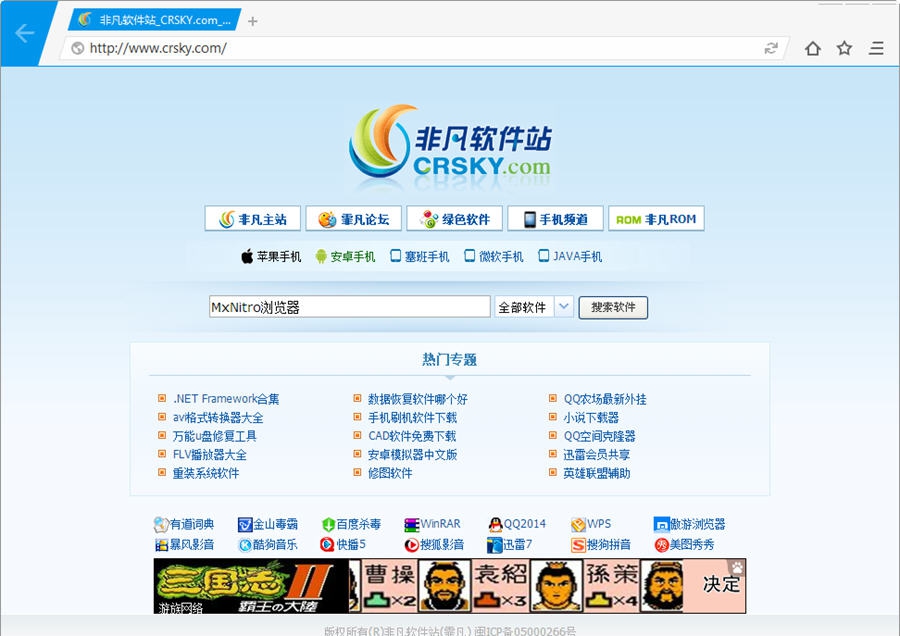Open 手机刷机软件下载 topic

[413, 417]
